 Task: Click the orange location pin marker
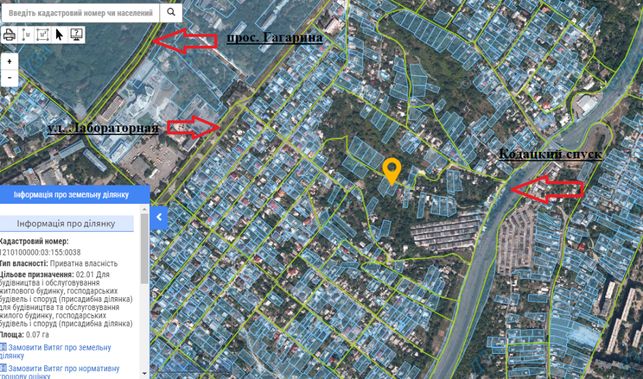(x=392, y=171)
